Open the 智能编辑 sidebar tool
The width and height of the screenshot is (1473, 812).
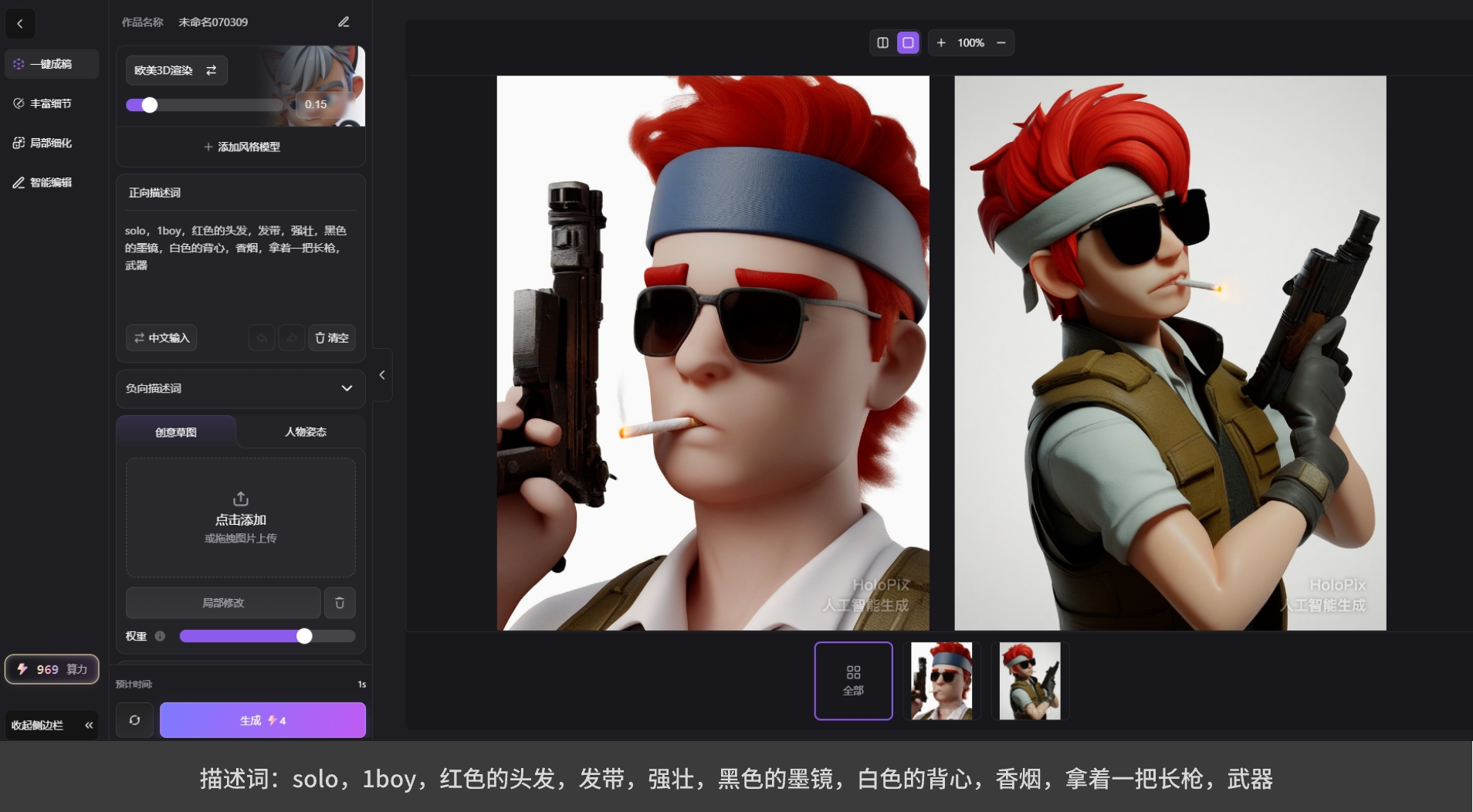pyautogui.click(x=52, y=182)
